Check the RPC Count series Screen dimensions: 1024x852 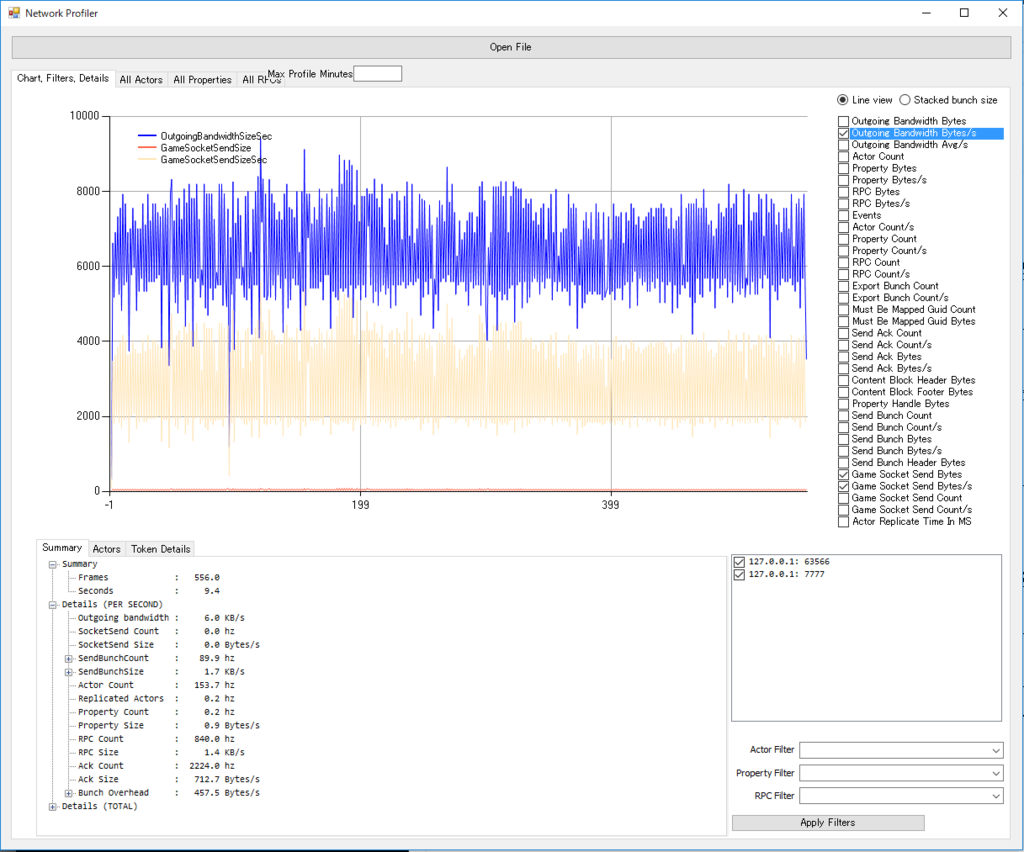click(844, 262)
